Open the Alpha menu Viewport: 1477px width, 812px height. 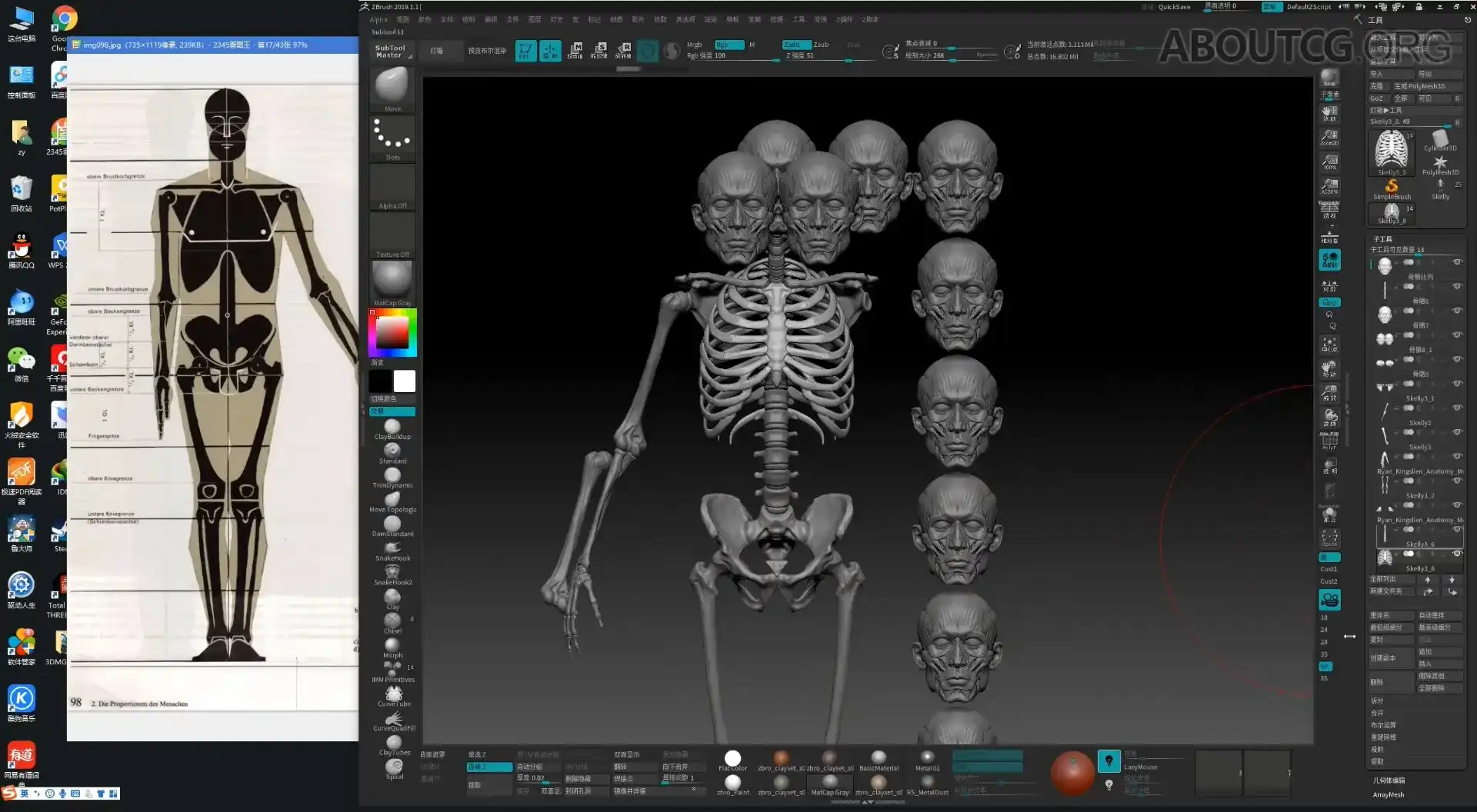pyautogui.click(x=378, y=19)
